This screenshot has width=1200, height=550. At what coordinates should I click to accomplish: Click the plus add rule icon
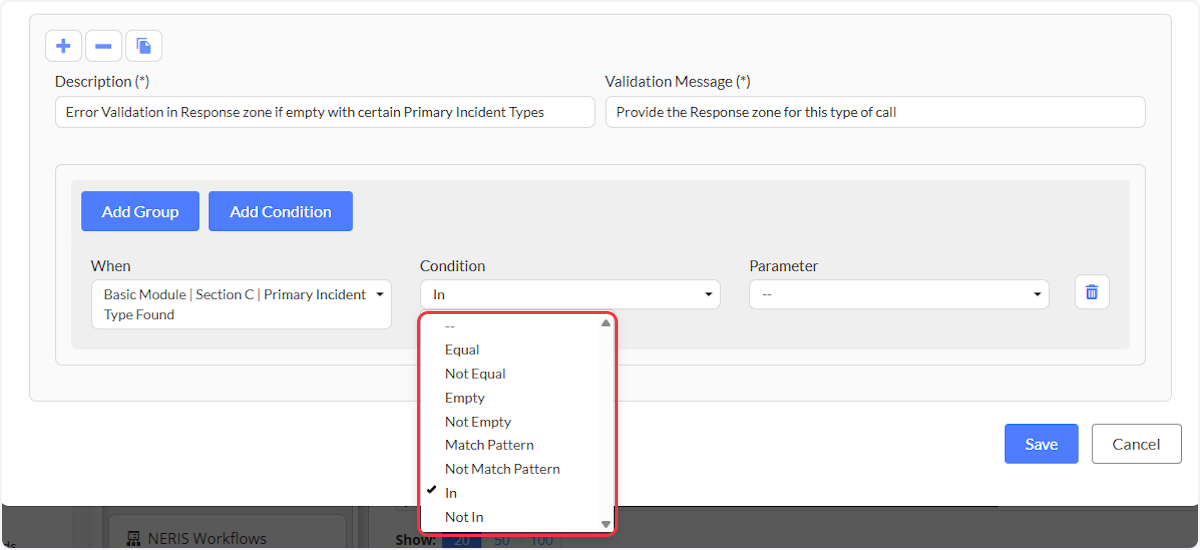63,46
